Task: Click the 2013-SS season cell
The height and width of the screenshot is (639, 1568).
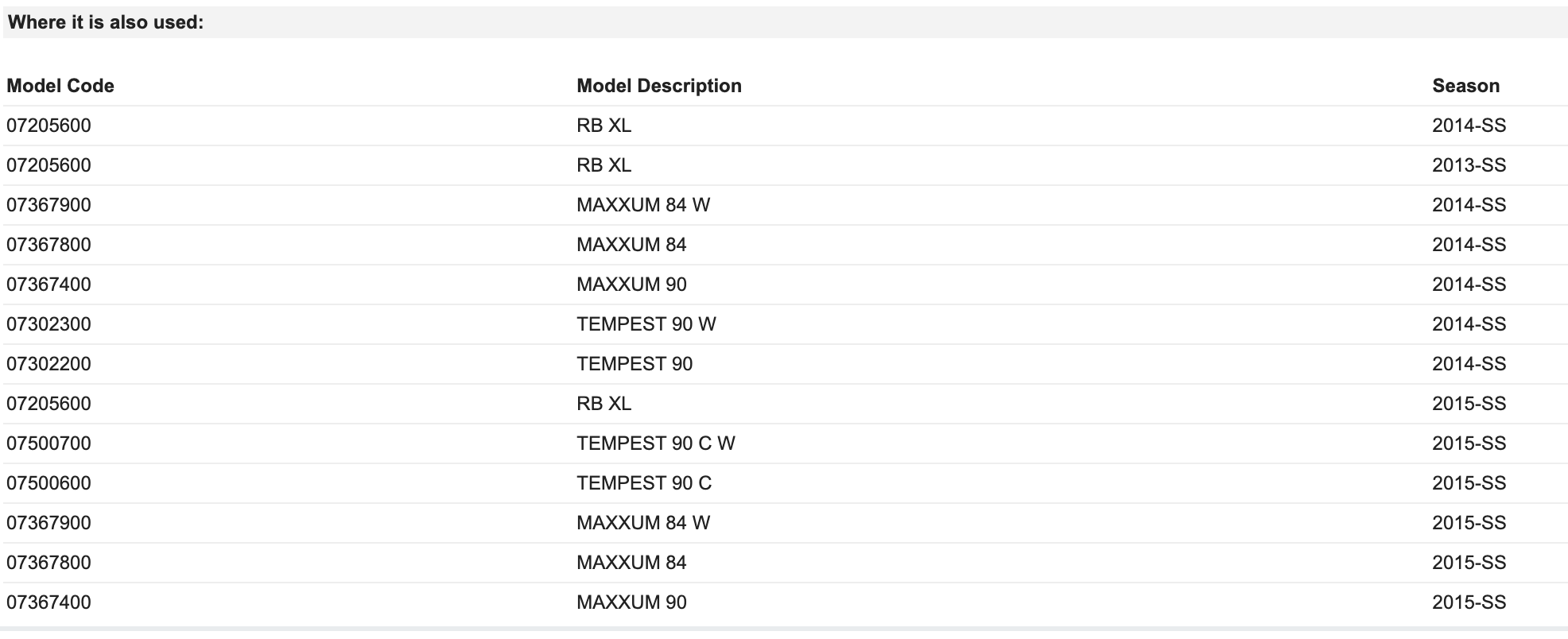Action: (1469, 165)
